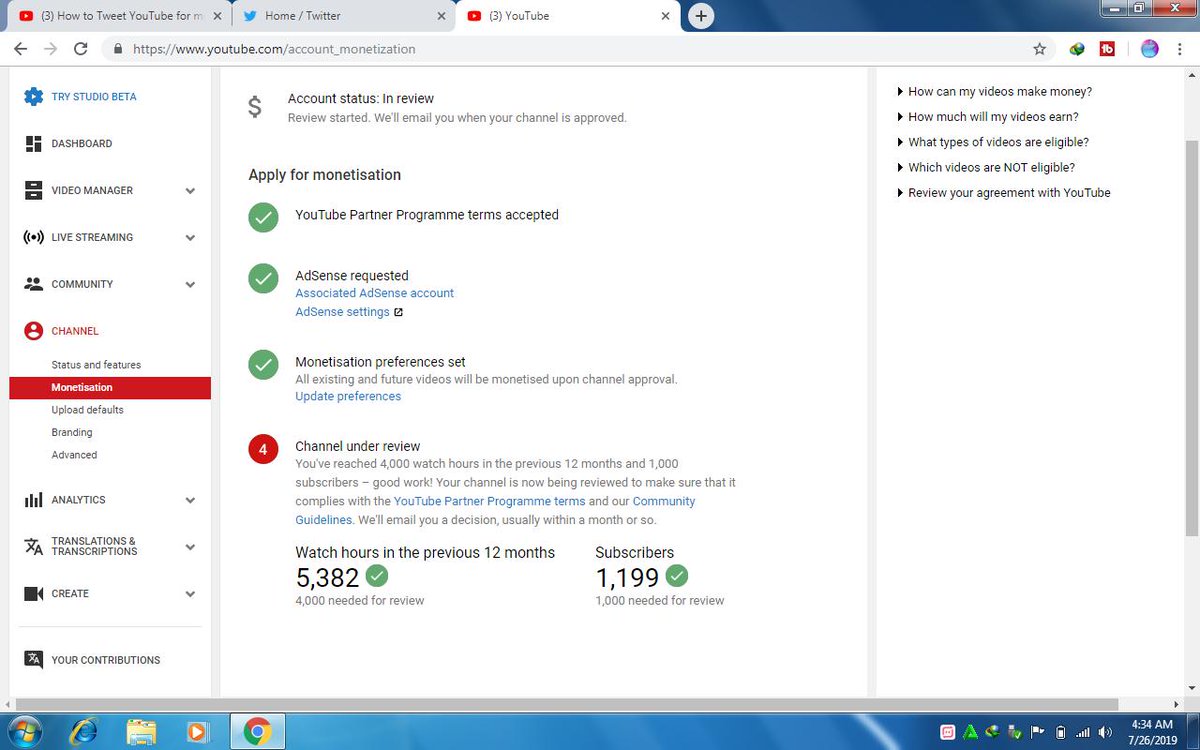Image resolution: width=1200 pixels, height=750 pixels.
Task: Bookmark this page with the star
Action: (x=1039, y=48)
